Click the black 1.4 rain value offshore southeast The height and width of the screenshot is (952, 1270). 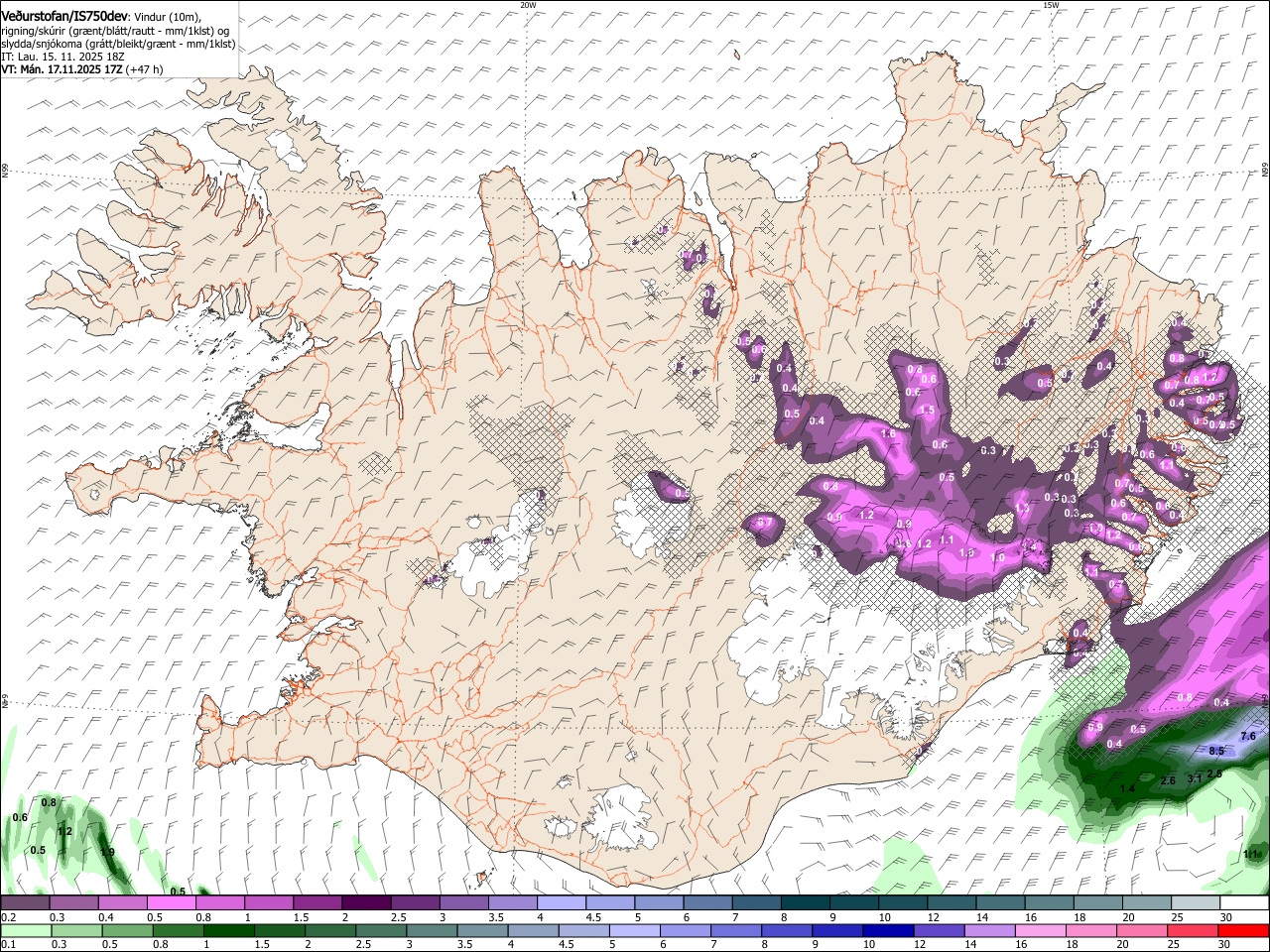1127,788
